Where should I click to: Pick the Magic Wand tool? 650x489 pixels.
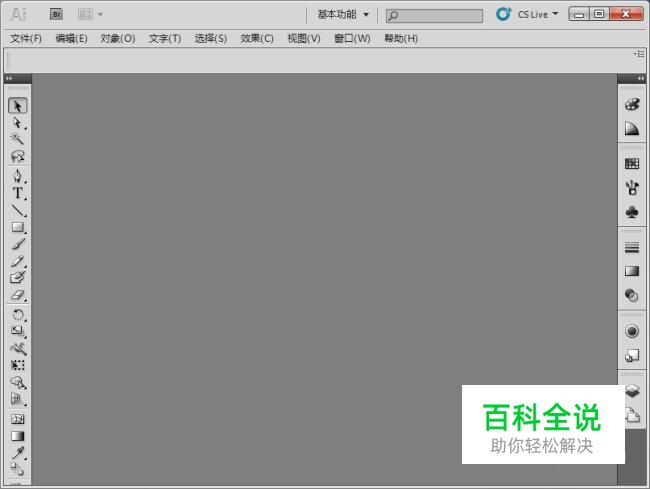pyautogui.click(x=17, y=138)
